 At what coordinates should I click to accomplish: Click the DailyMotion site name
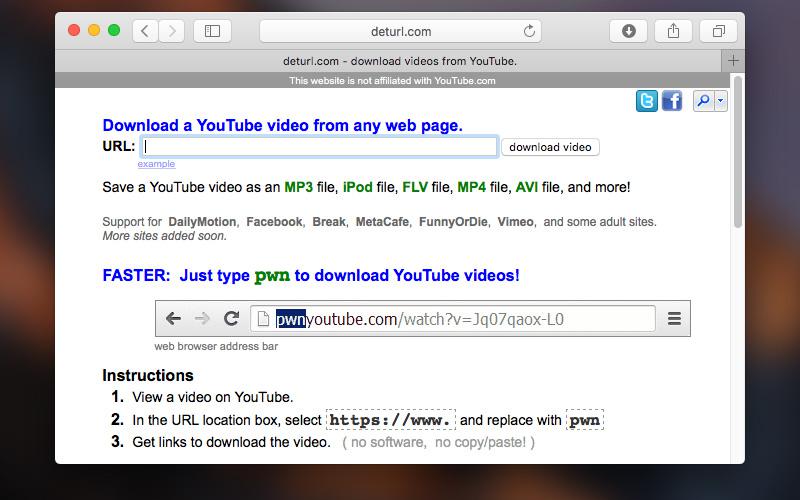(202, 222)
